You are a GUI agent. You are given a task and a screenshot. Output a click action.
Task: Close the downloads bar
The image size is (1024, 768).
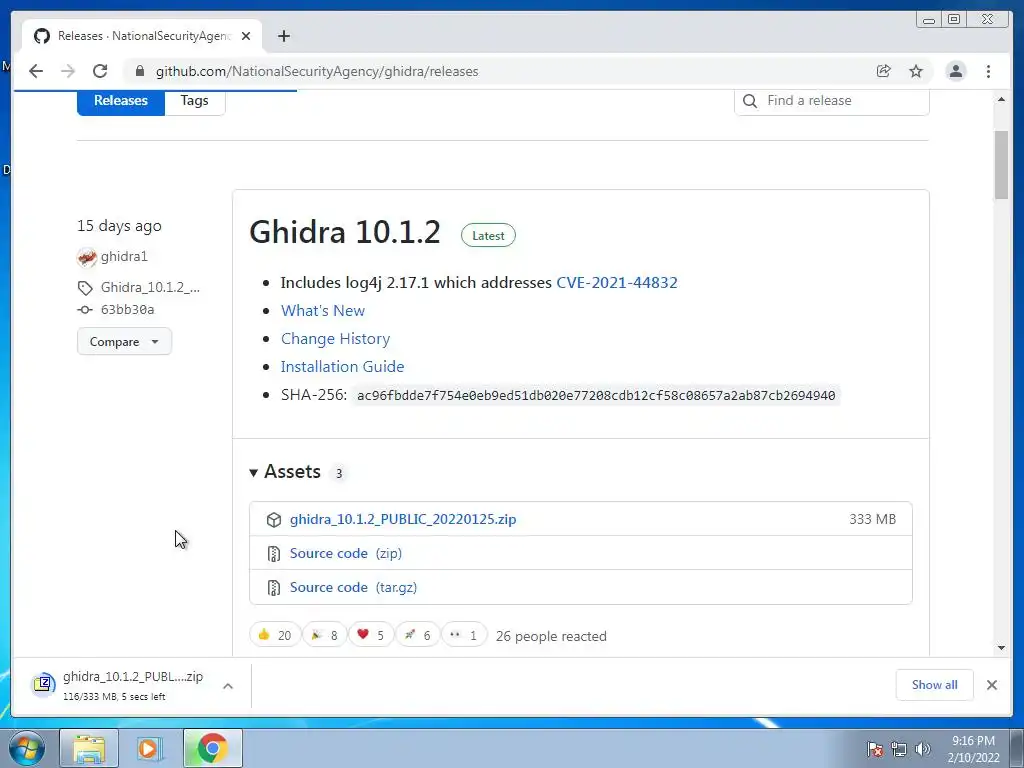click(992, 684)
